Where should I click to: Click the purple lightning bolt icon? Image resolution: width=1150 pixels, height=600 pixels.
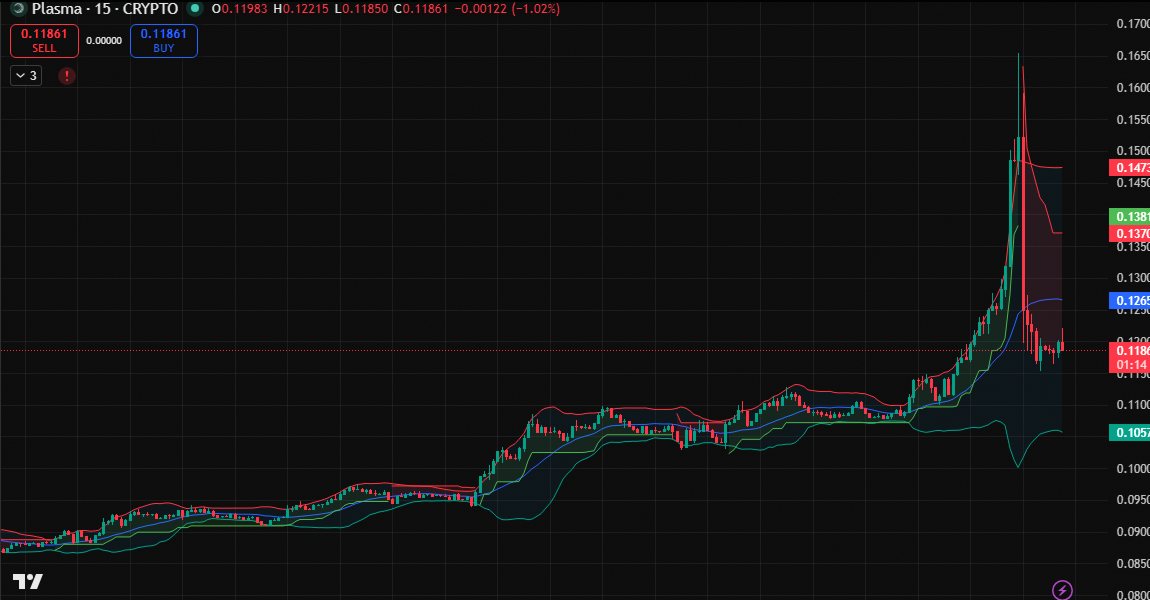1062,589
